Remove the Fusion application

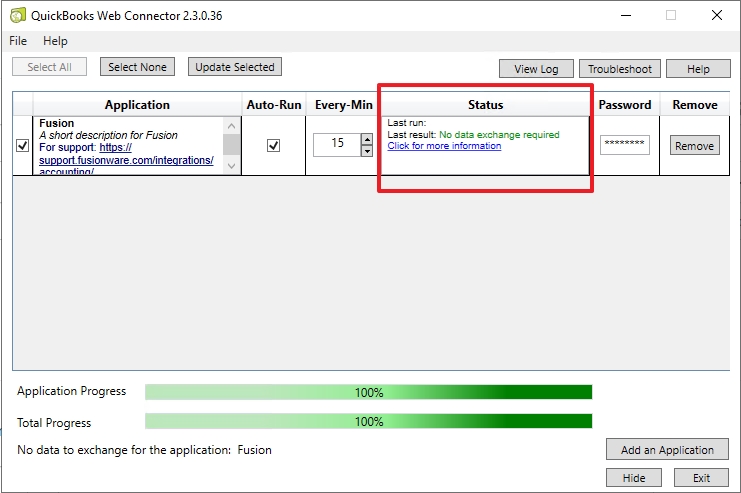point(694,146)
